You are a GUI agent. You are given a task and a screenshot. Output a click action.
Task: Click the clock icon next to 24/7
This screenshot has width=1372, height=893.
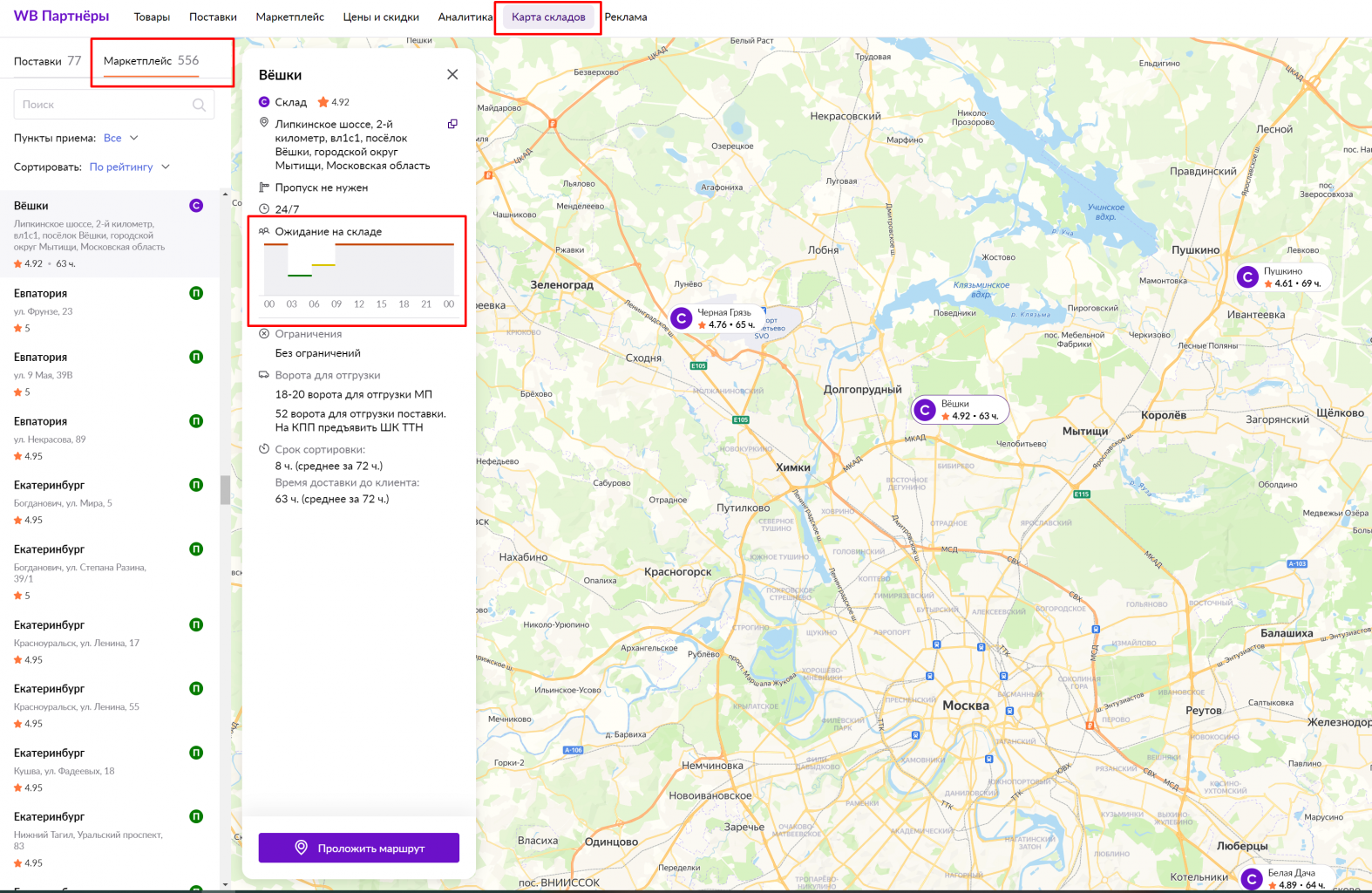264,209
